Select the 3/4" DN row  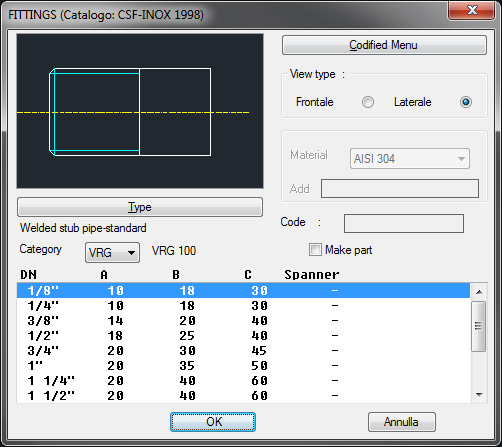[x=243, y=351]
